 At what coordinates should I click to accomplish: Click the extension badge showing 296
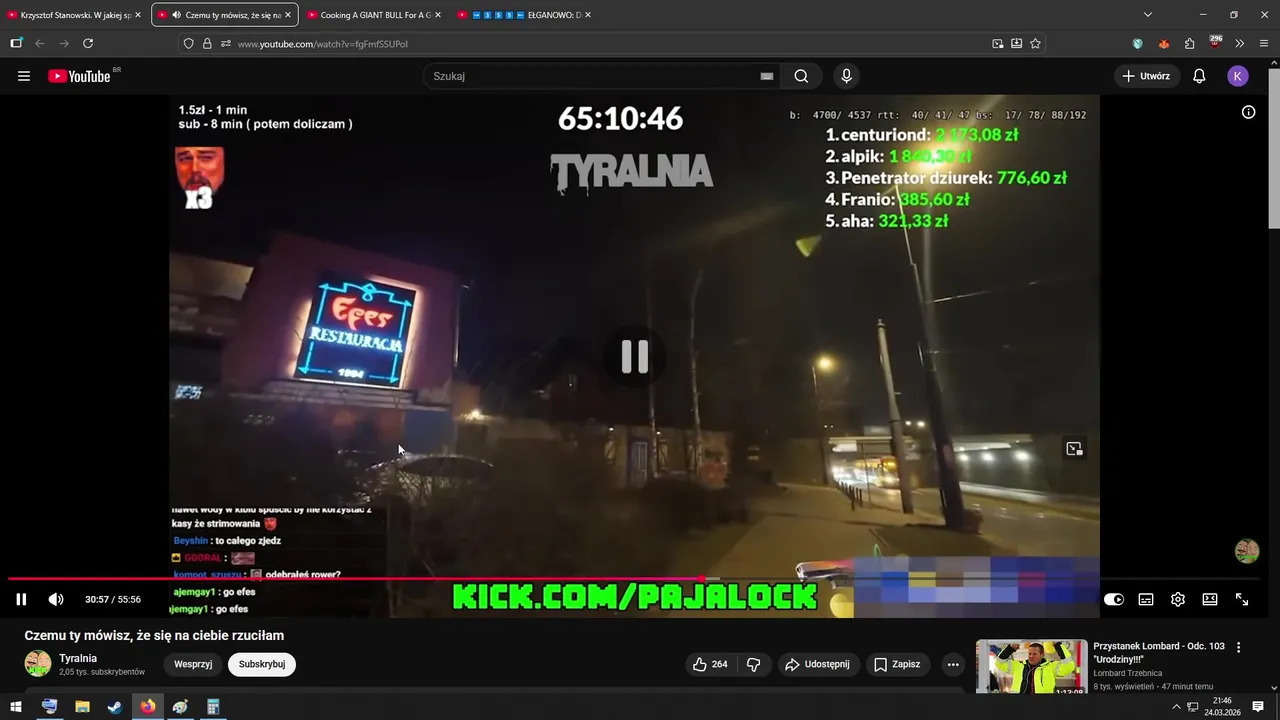(x=1215, y=42)
